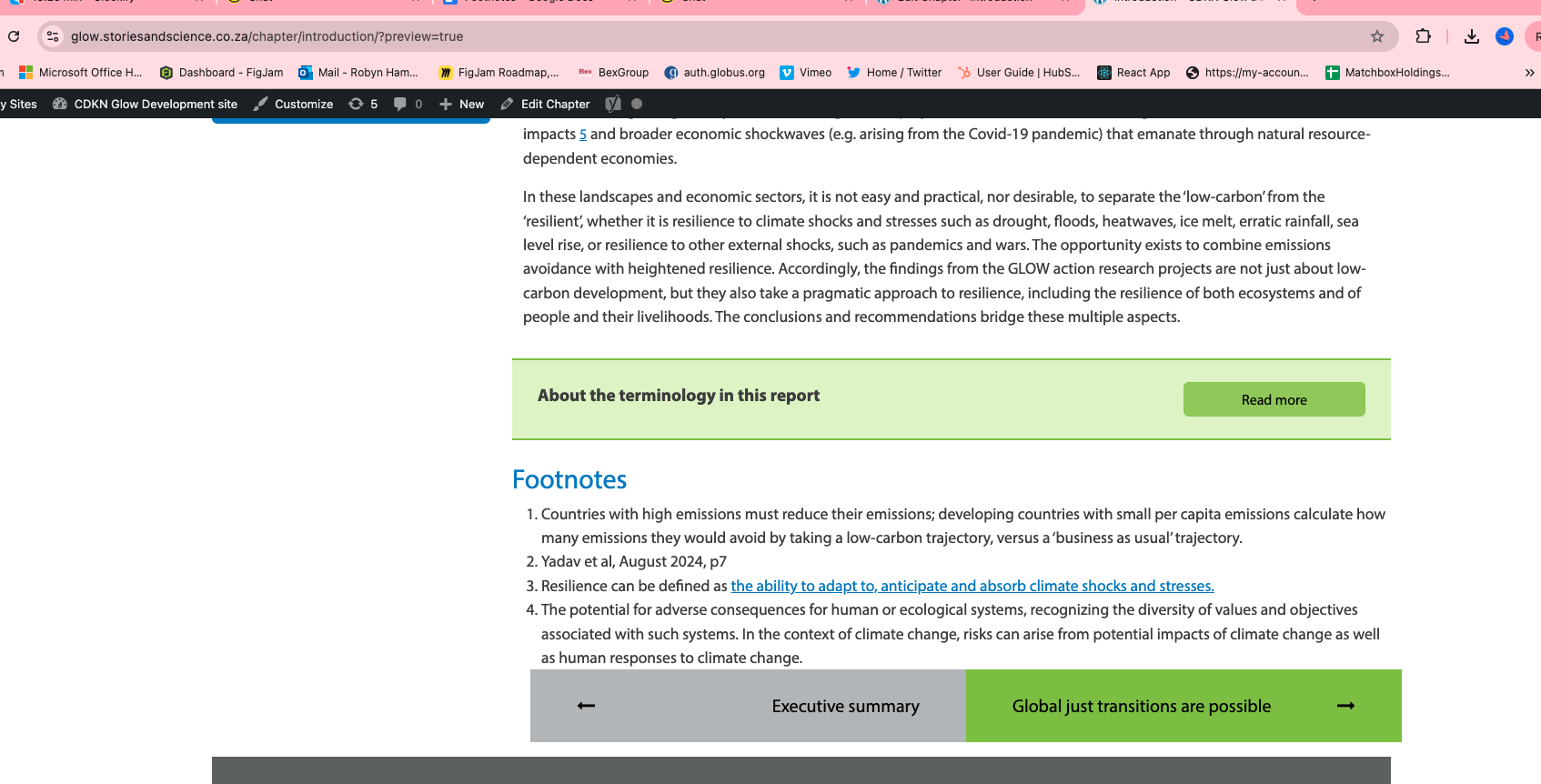
Task: Open the browser downloads icon
Action: point(1471,36)
